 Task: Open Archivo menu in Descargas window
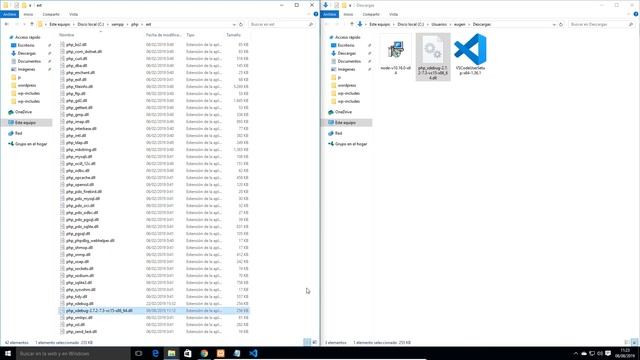(x=329, y=14)
